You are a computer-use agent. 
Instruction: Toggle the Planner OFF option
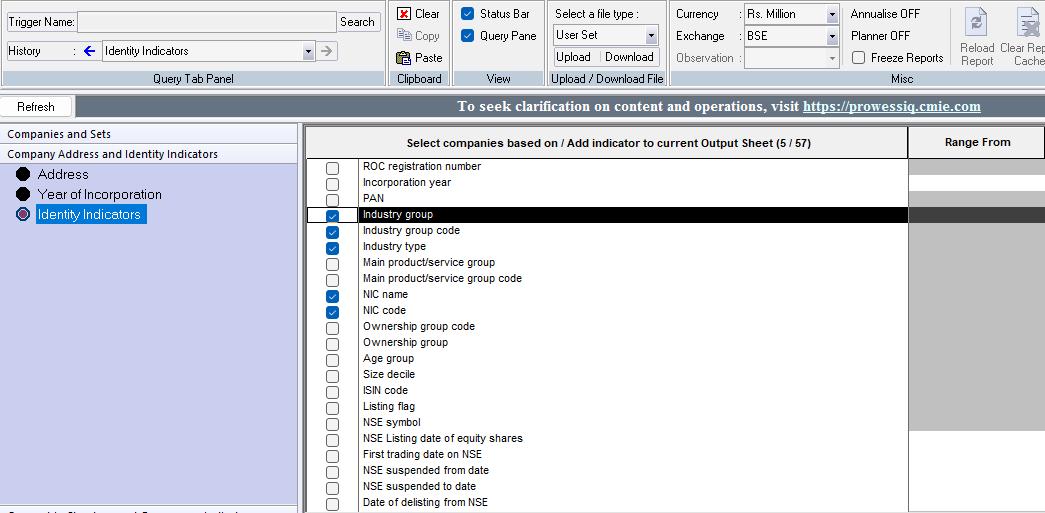[880, 36]
